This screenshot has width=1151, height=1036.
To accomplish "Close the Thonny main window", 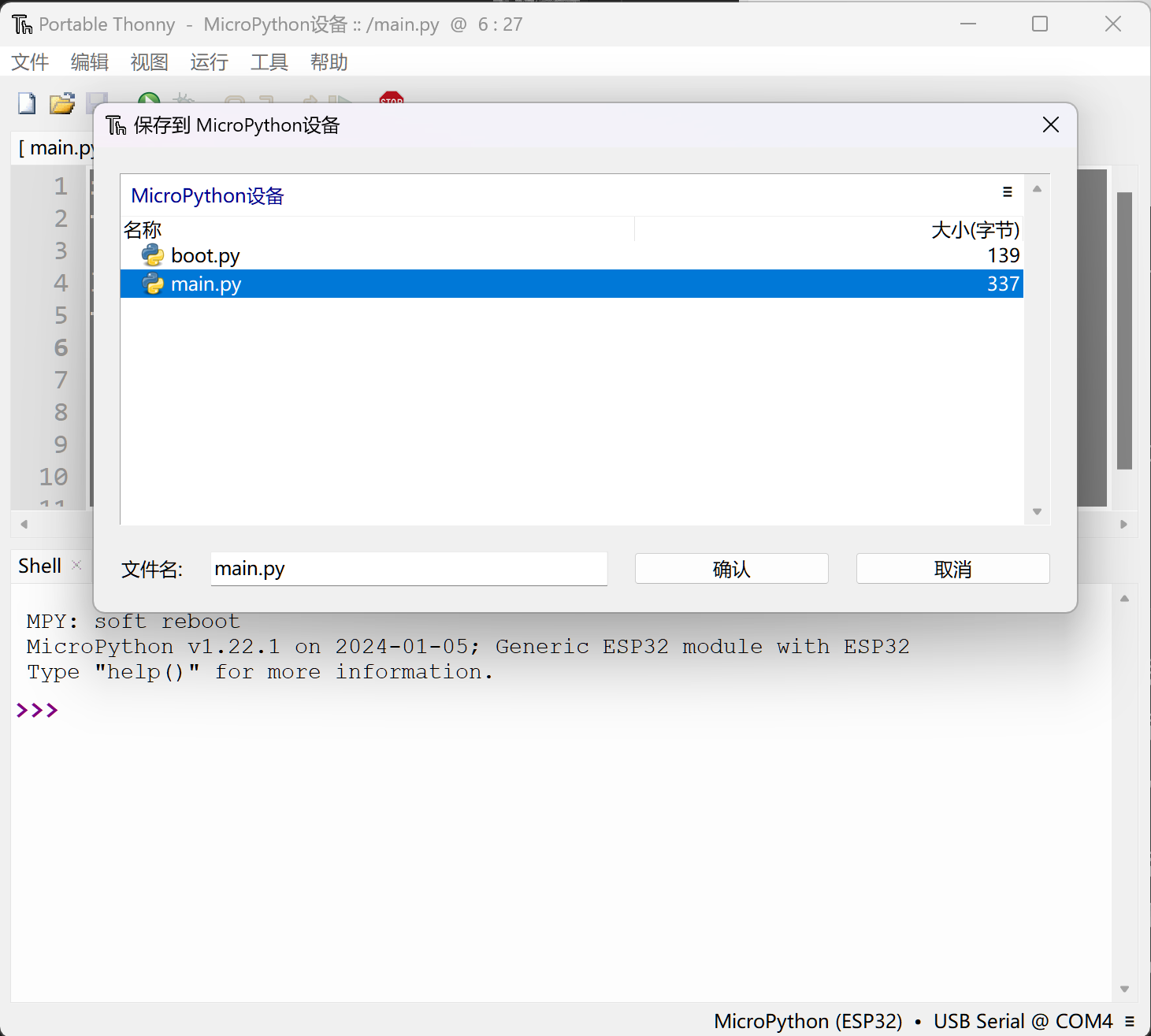I will click(1113, 24).
